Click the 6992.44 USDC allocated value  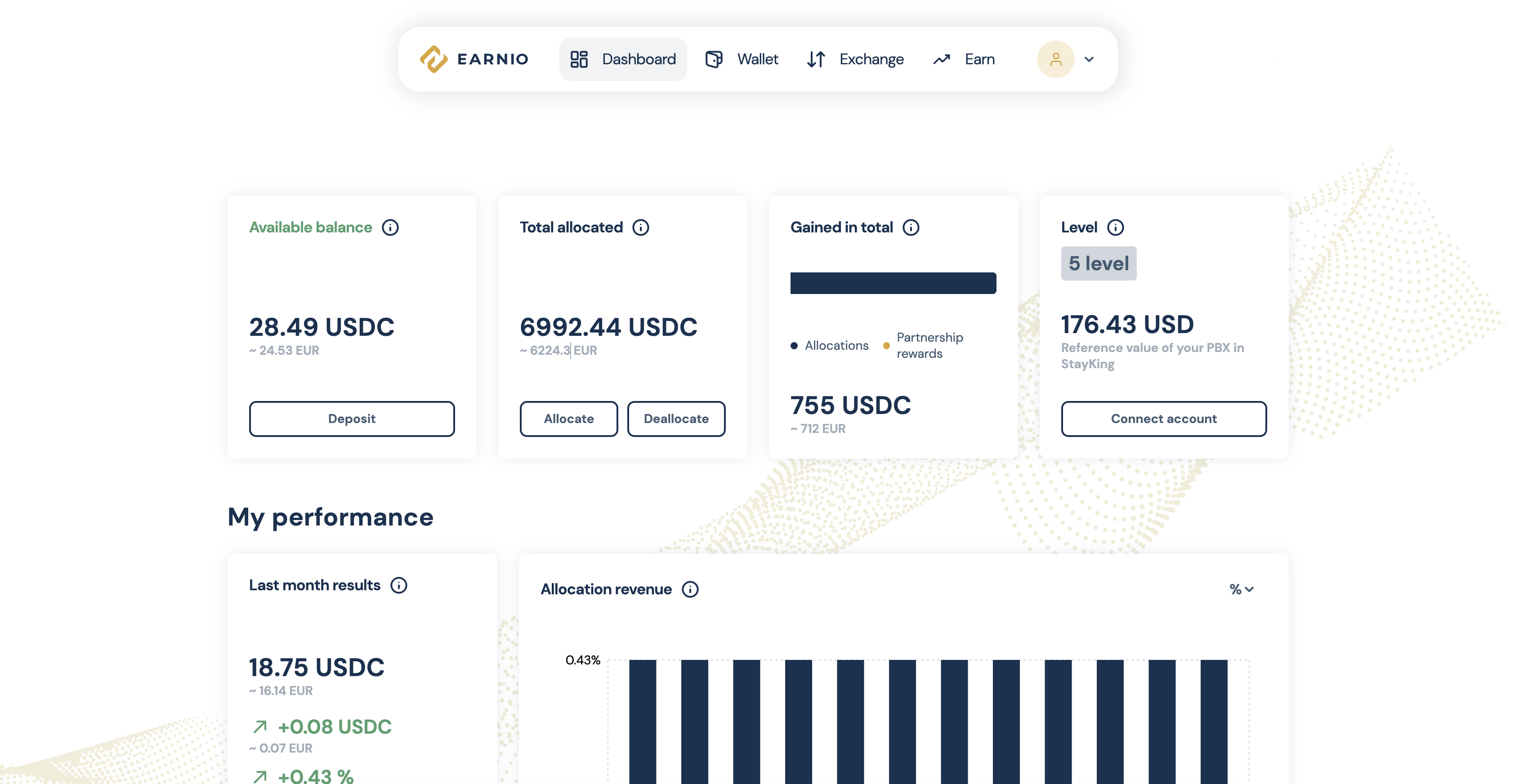tap(608, 327)
